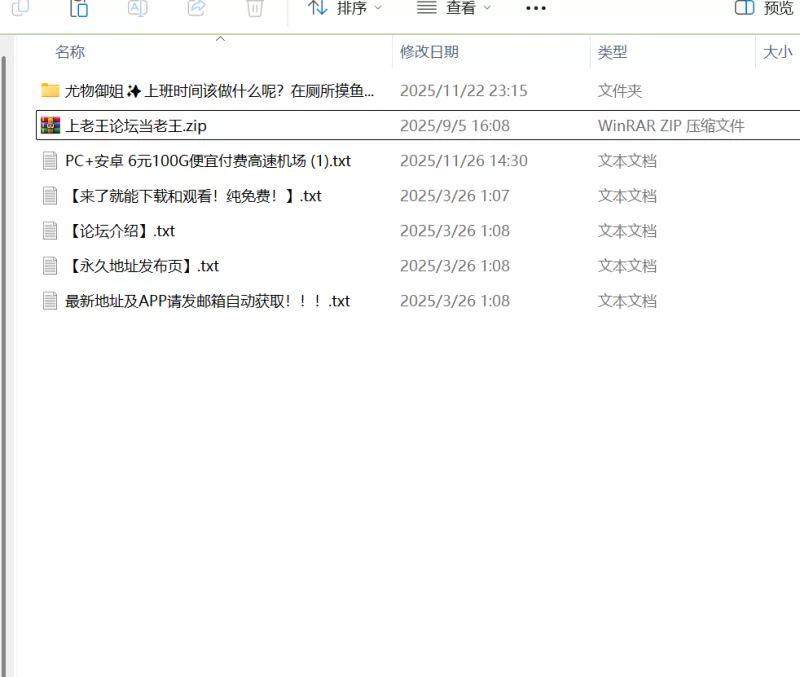Select 【来了就能下载和观看！纯免费！】.txt
The image size is (800, 677).
(418, 196)
